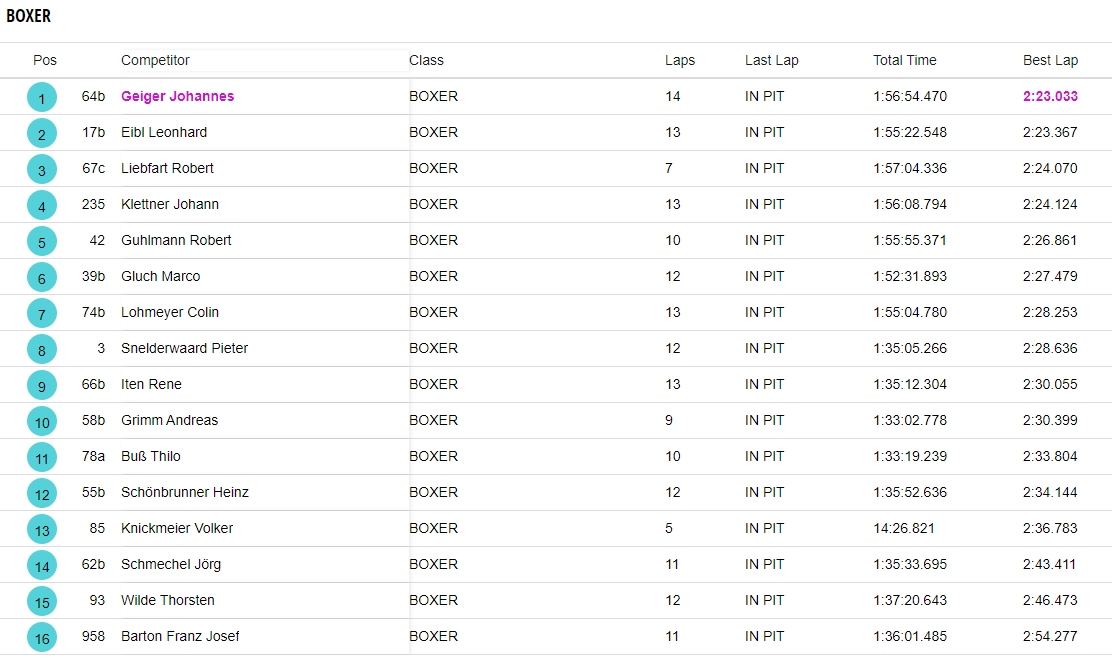Sort by the Total Time header
This screenshot has height=667, width=1112.
(905, 60)
